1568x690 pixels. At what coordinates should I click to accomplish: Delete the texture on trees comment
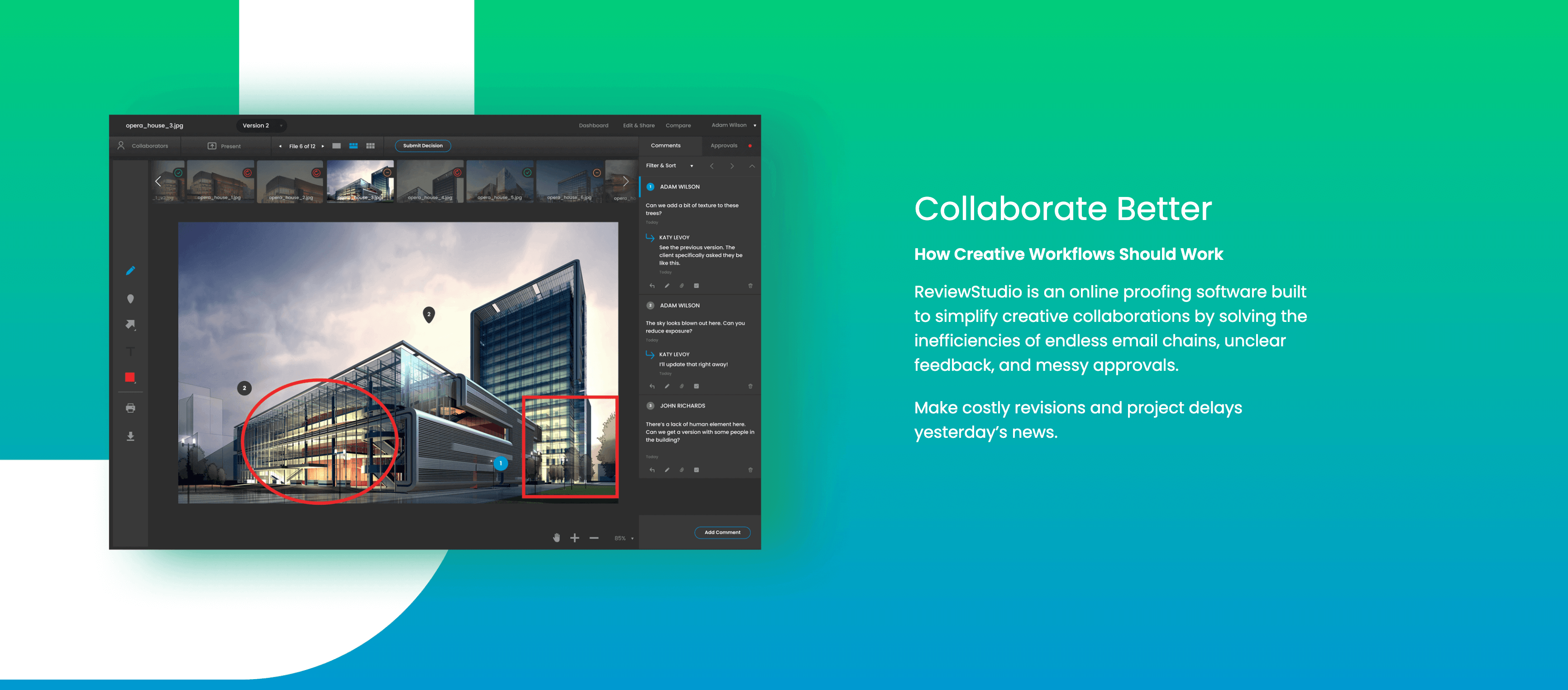[x=750, y=286]
